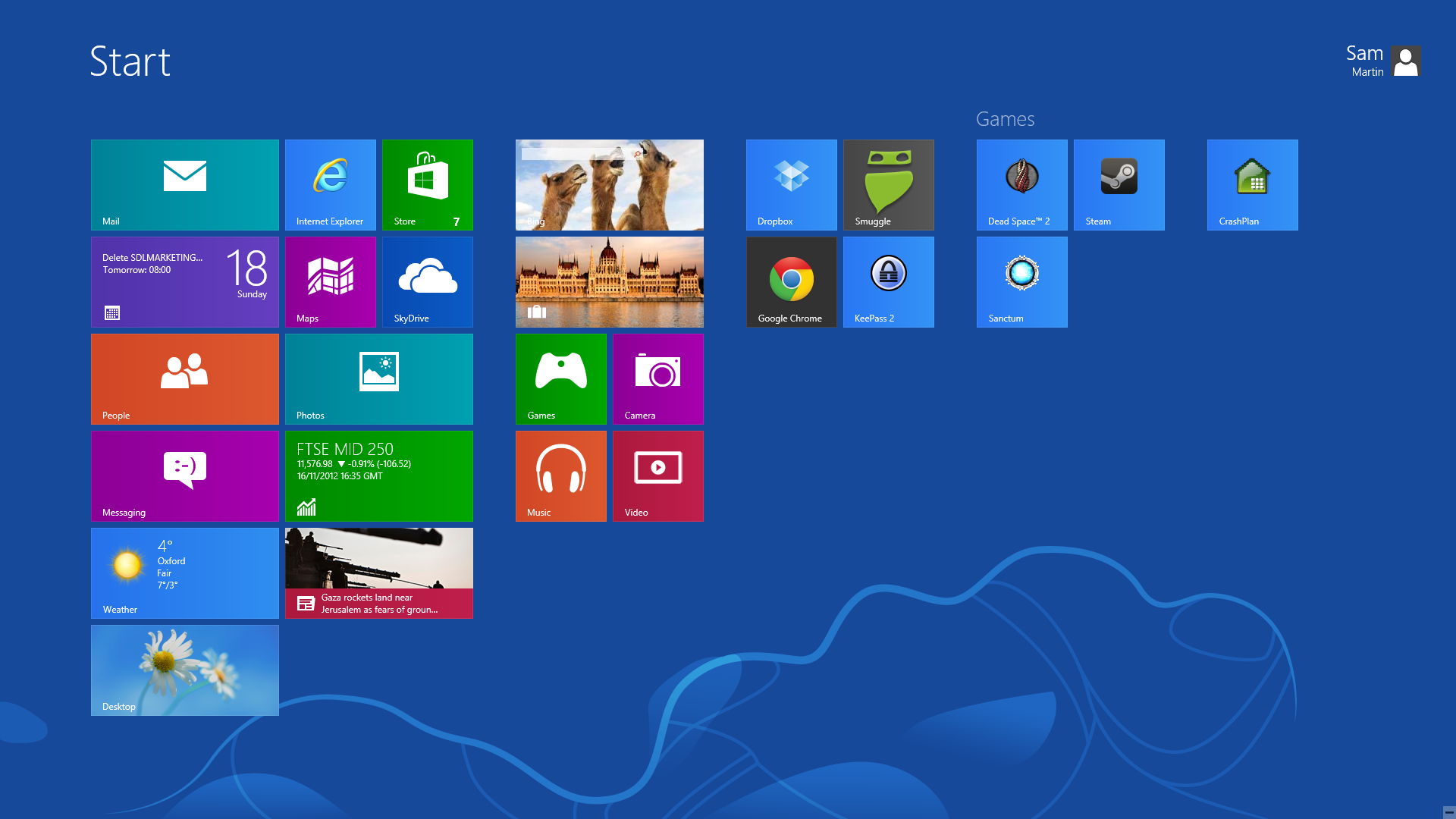Viewport: 1456px width, 819px height.
Task: Launch Dropbox tile
Action: pos(791,185)
